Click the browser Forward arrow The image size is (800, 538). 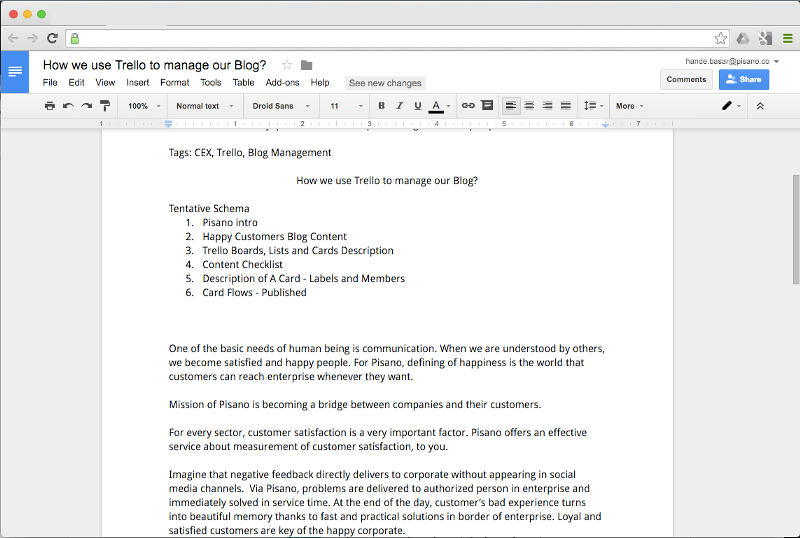(x=33, y=38)
